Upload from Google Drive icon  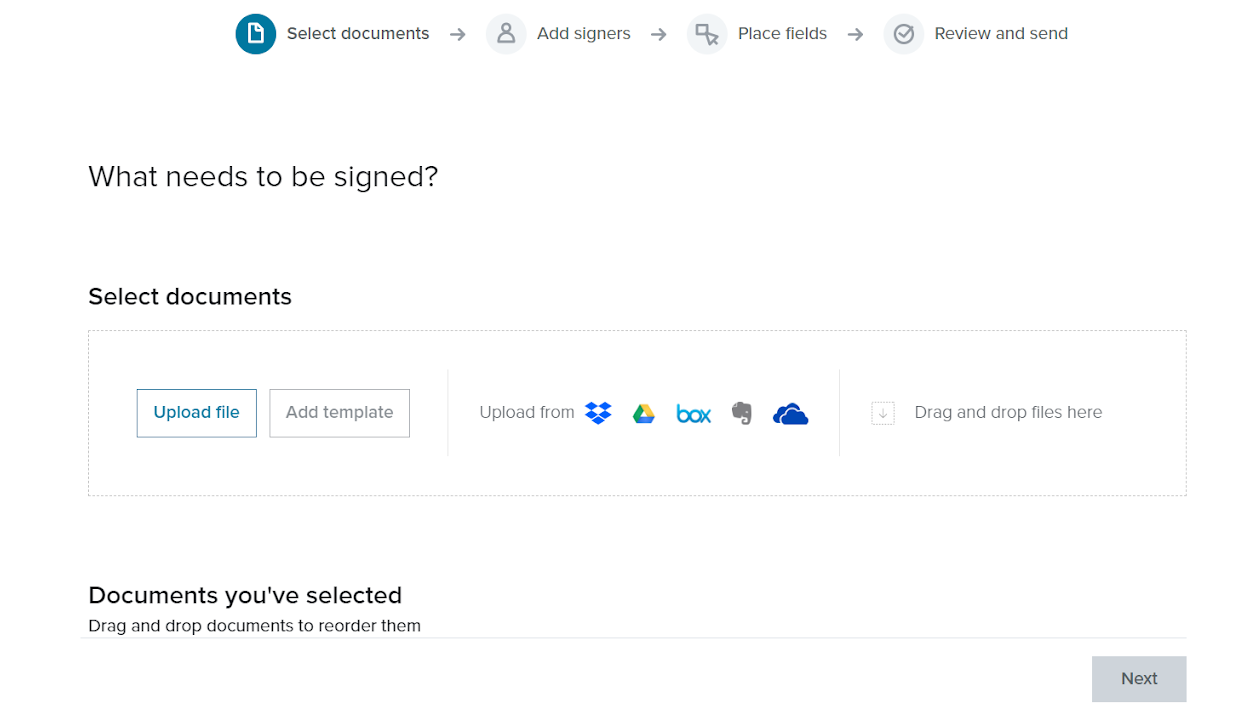[x=644, y=413]
